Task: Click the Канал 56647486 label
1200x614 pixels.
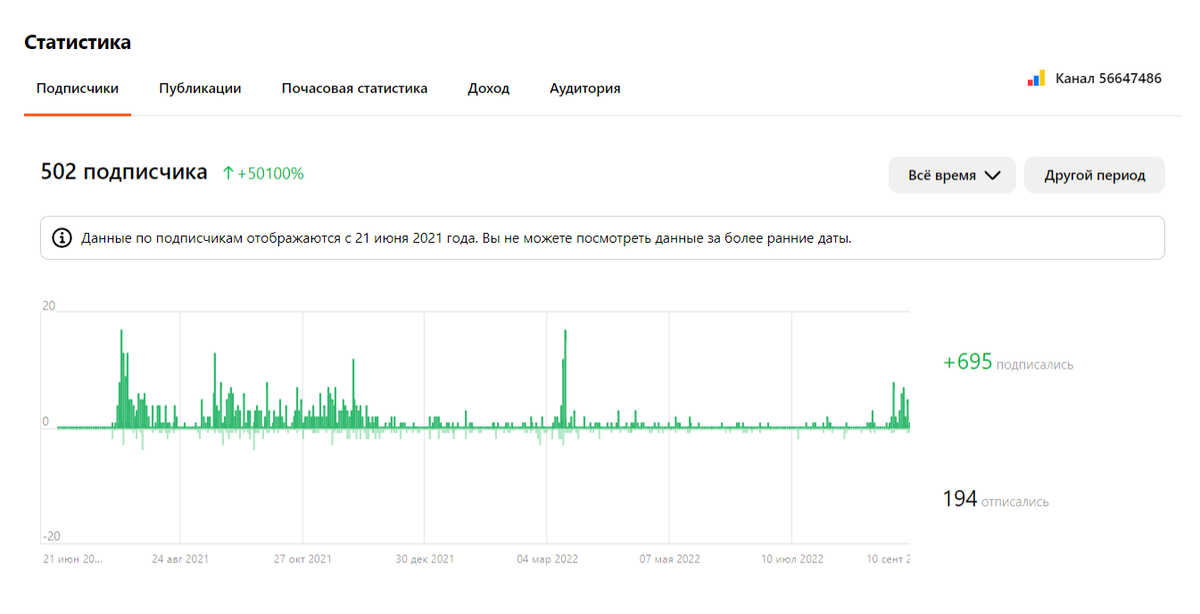Action: tap(1108, 78)
